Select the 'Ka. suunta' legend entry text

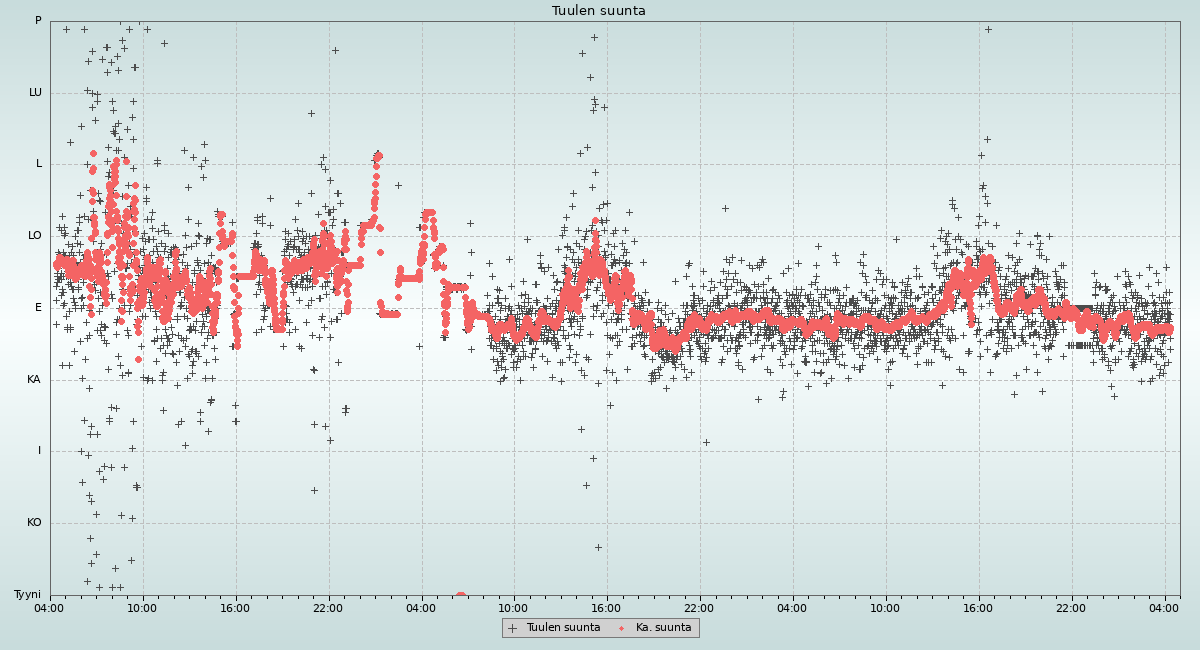[663, 628]
